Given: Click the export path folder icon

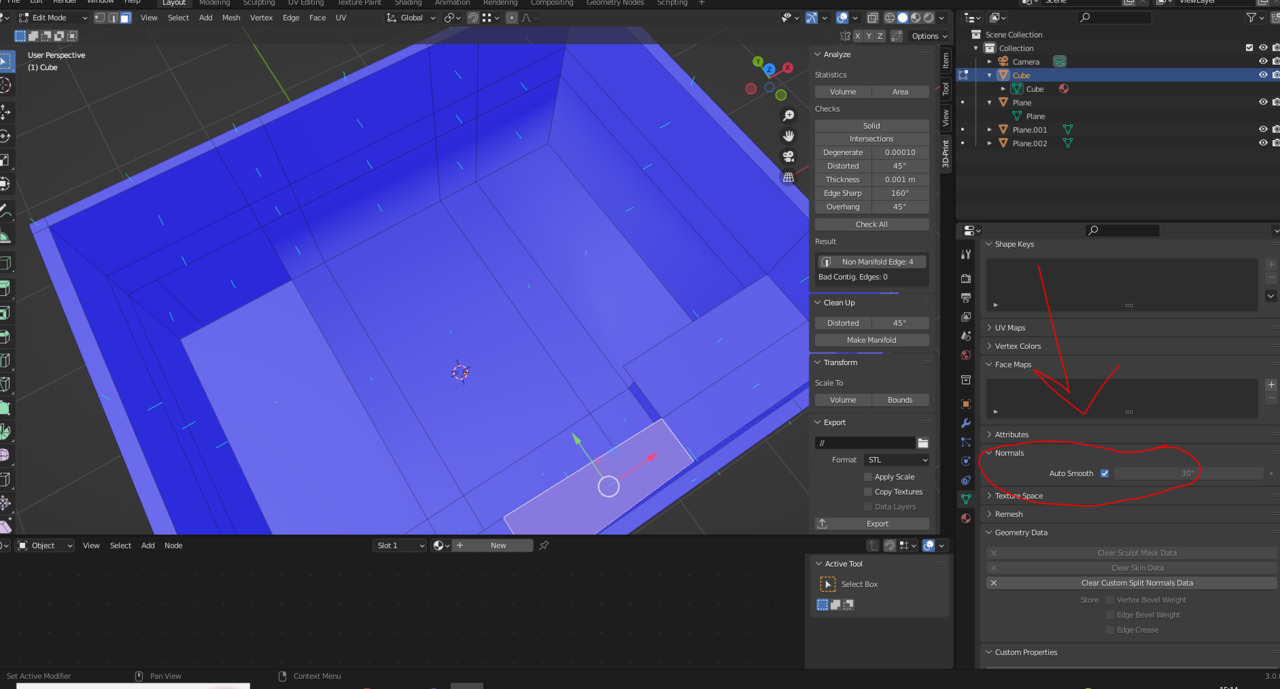Looking at the screenshot, I should pyautogui.click(x=923, y=443).
